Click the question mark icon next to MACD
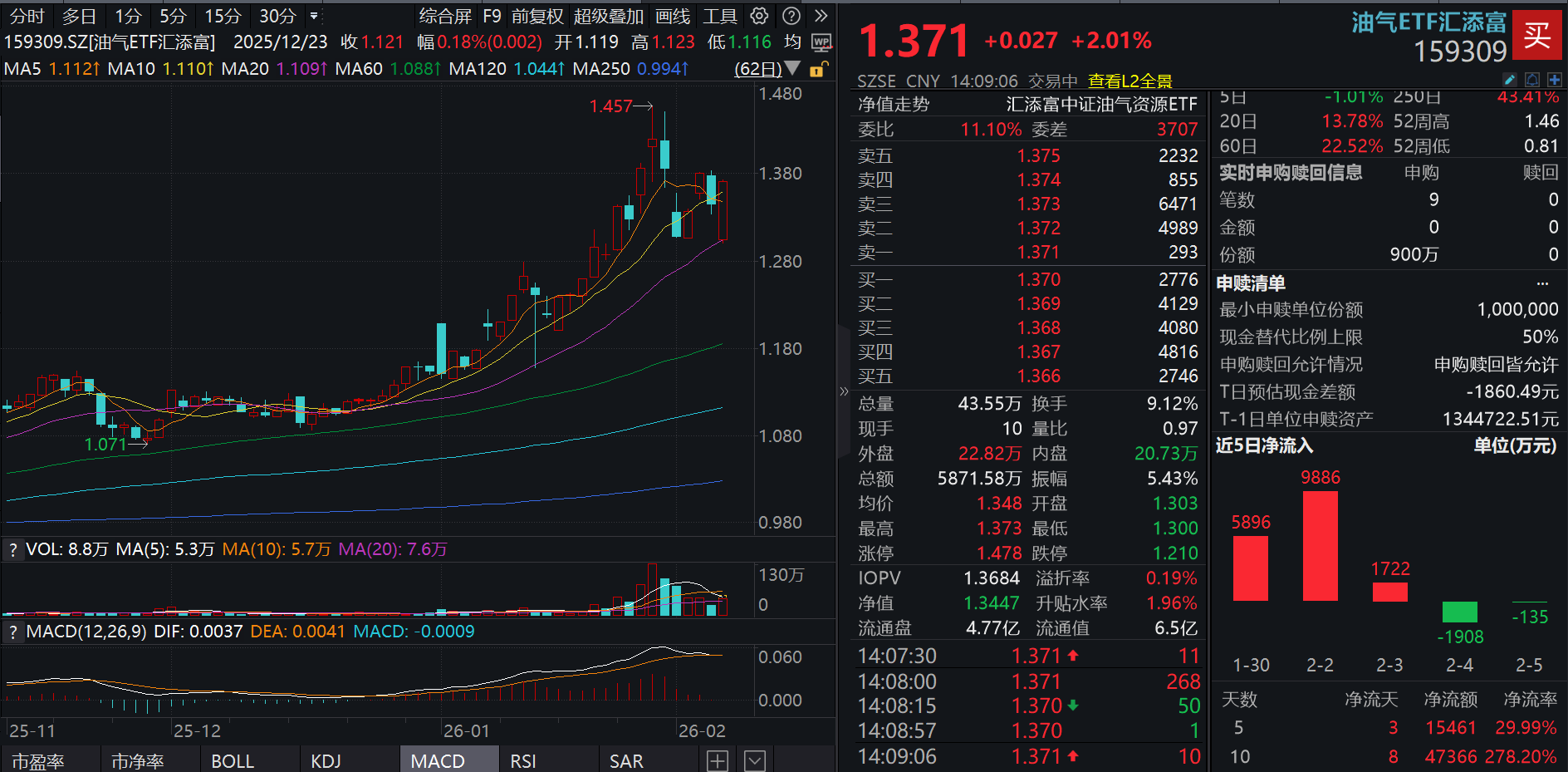This screenshot has height=772, width=1568. (x=13, y=632)
